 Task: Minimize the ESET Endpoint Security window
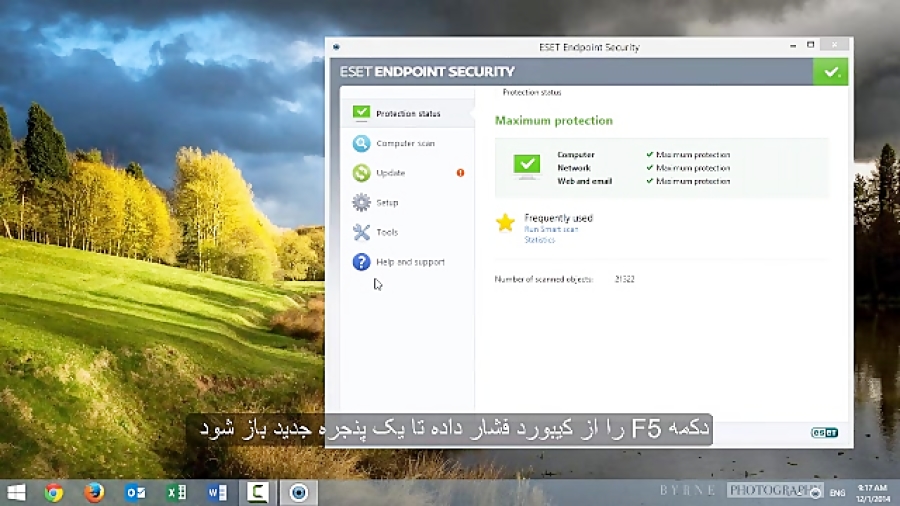793,45
